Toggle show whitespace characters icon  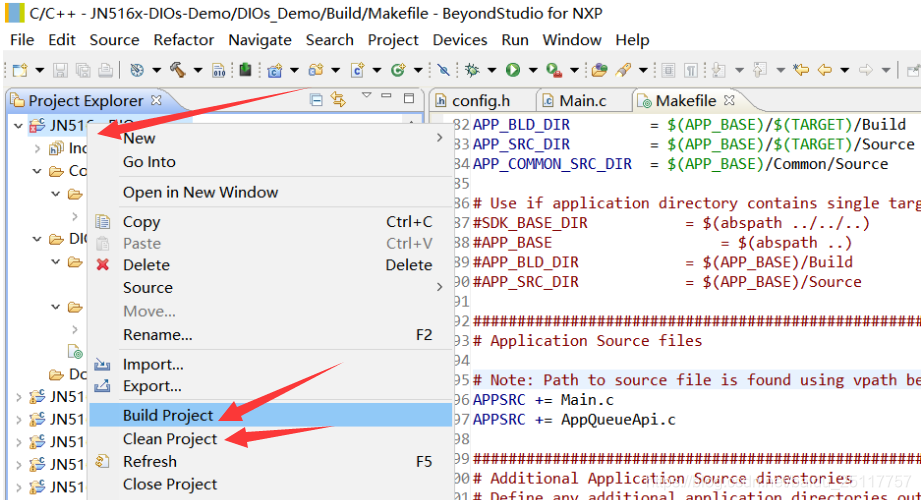691,71
